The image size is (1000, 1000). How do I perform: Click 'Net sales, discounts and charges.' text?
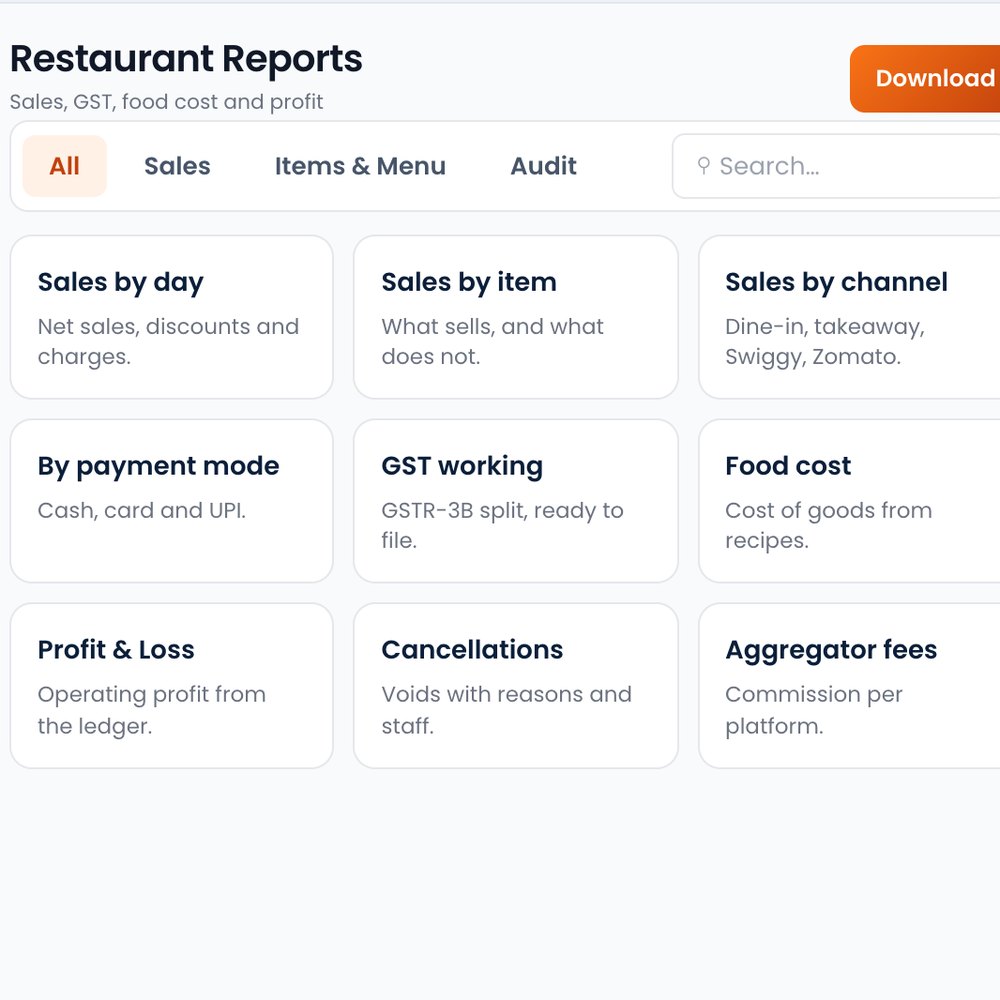168,341
